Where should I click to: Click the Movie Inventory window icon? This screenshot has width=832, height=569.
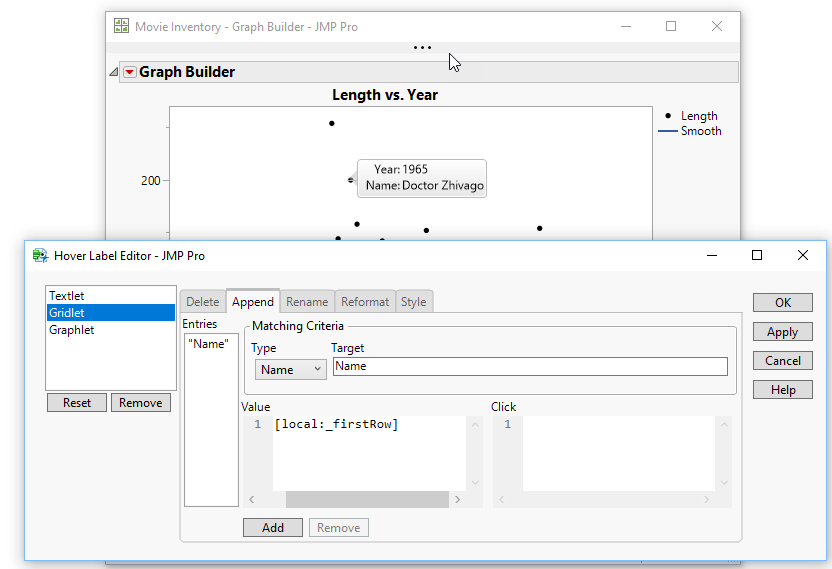(x=121, y=26)
